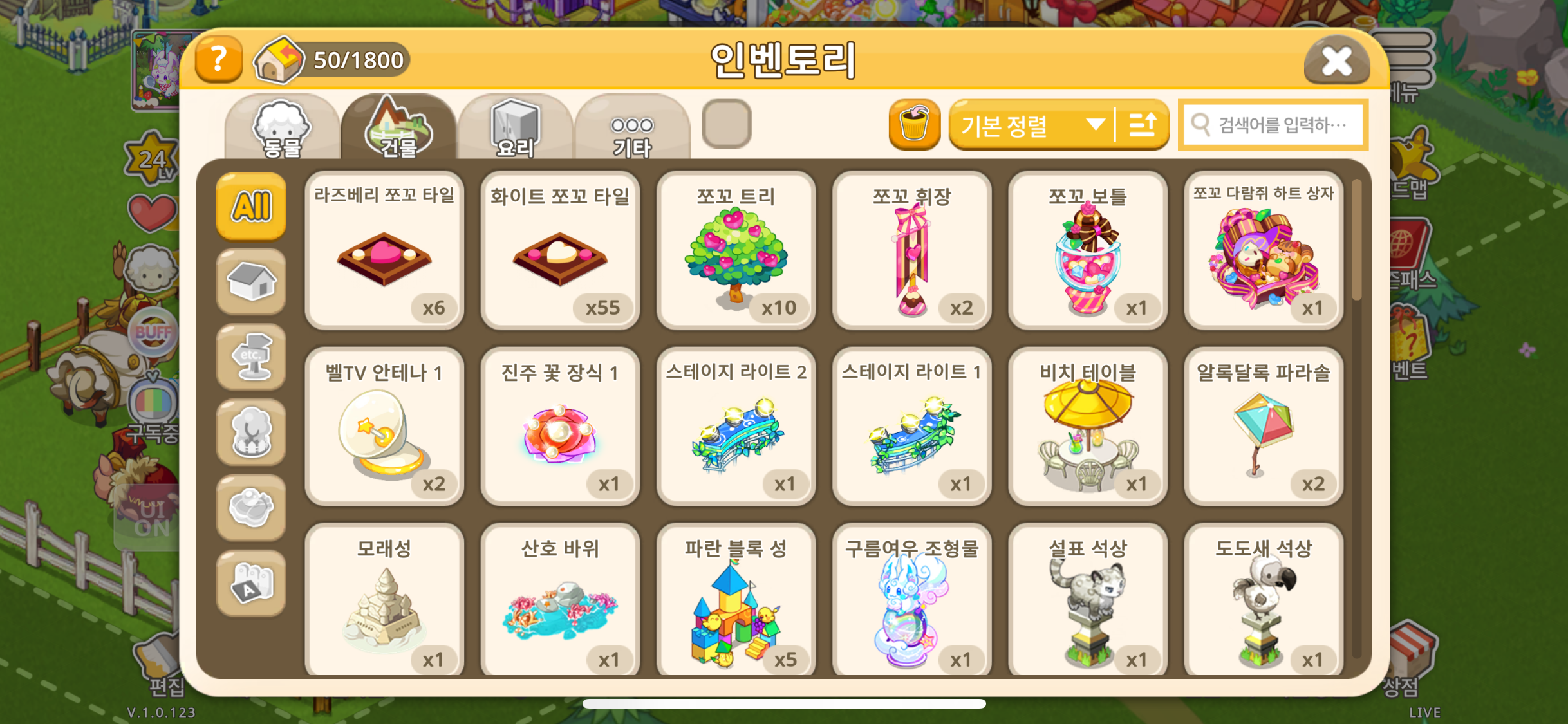Toggle the UI ON button

[x=151, y=519]
